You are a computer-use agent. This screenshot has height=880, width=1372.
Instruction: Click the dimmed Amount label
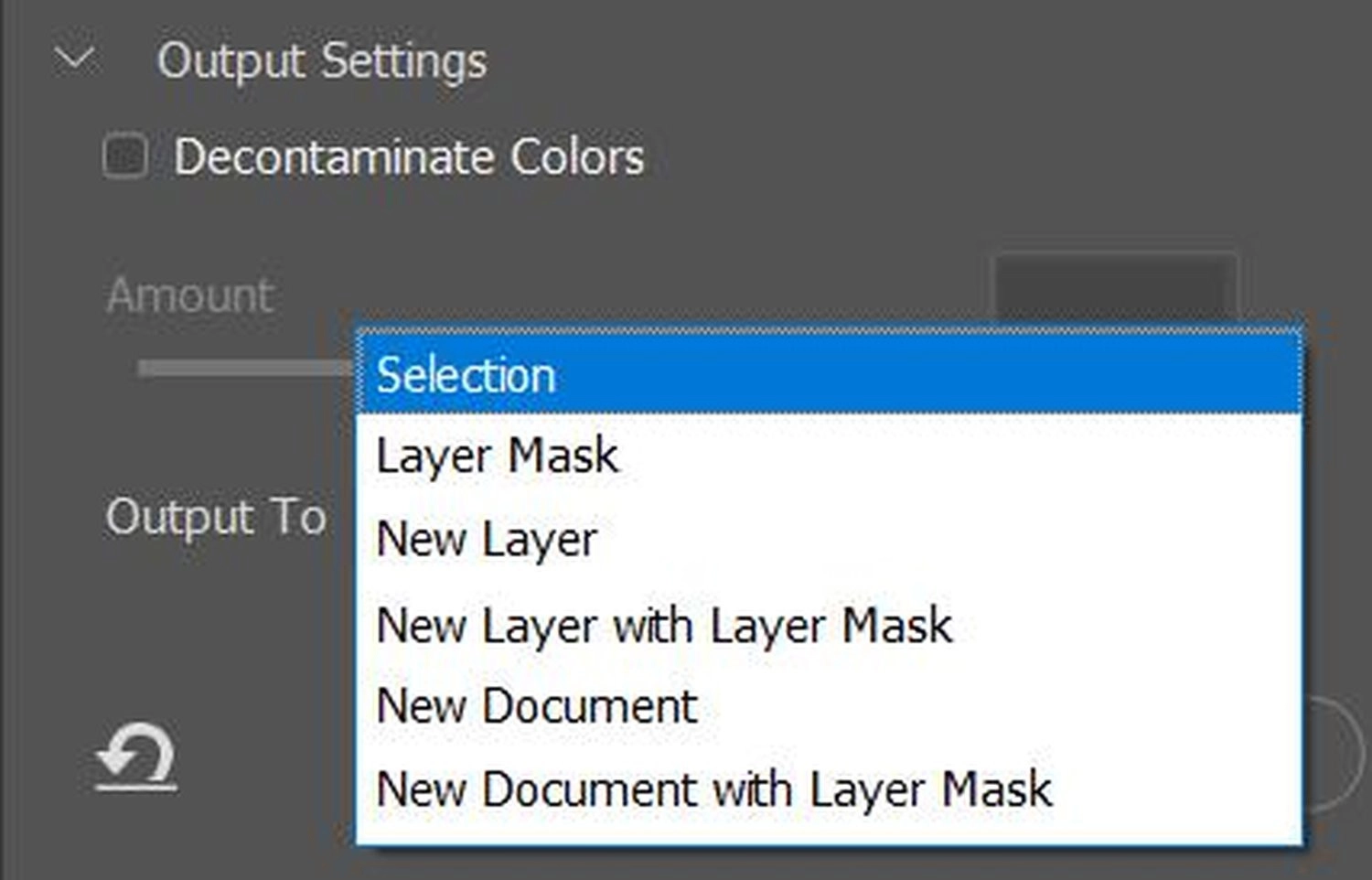190,295
